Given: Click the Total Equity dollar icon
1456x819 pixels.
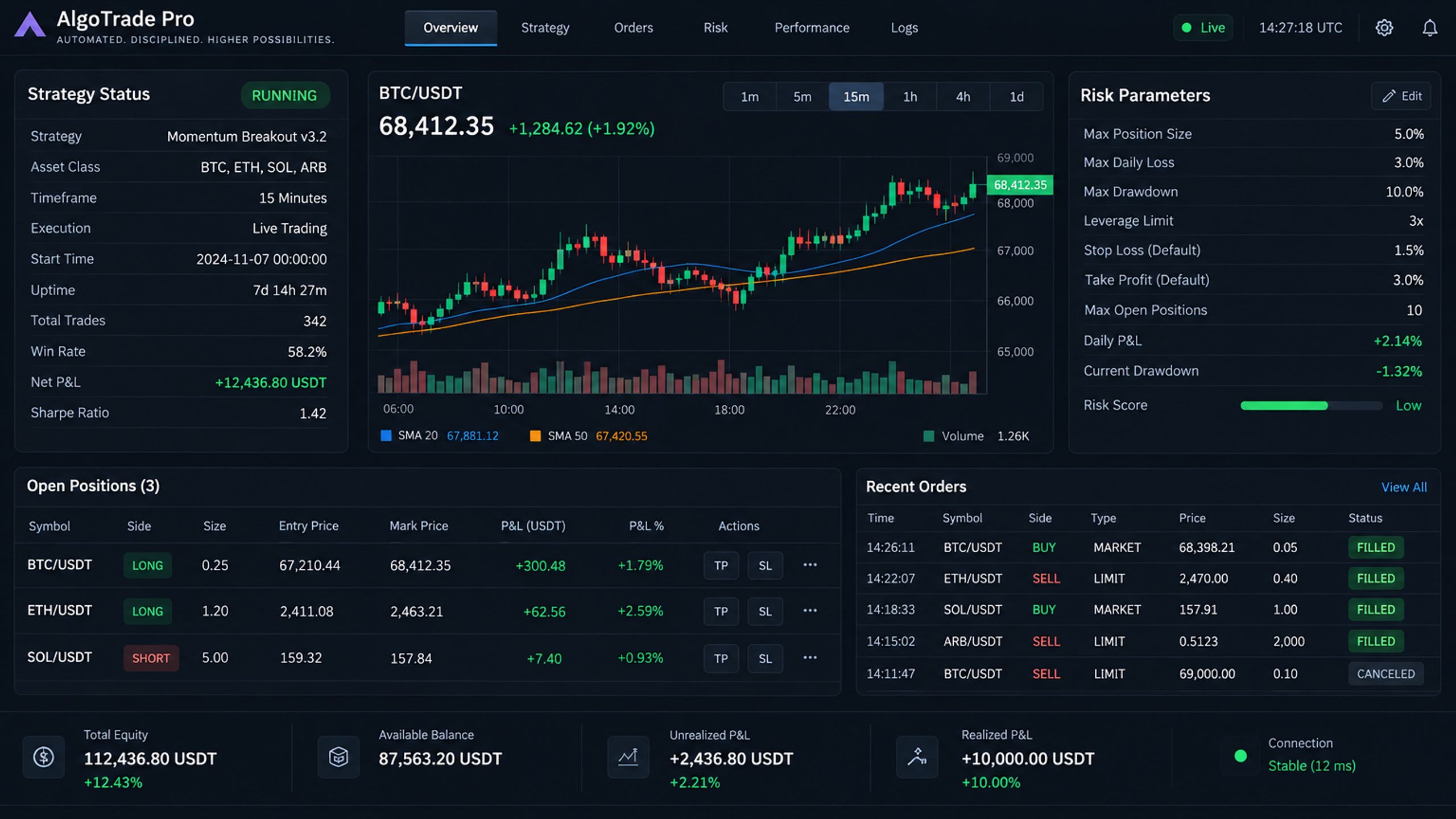Looking at the screenshot, I should click(43, 757).
